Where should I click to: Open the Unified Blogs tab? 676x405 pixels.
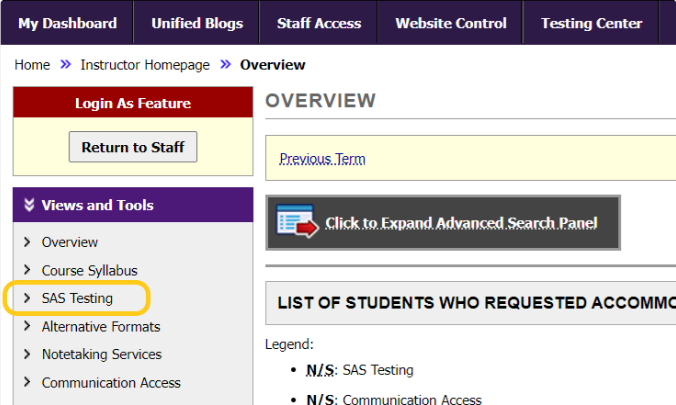[197, 23]
